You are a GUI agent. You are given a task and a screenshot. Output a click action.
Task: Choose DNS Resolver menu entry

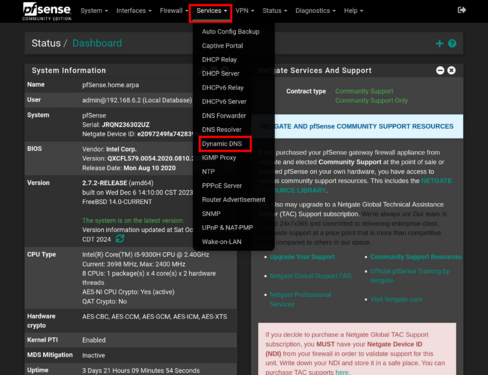[x=222, y=130]
